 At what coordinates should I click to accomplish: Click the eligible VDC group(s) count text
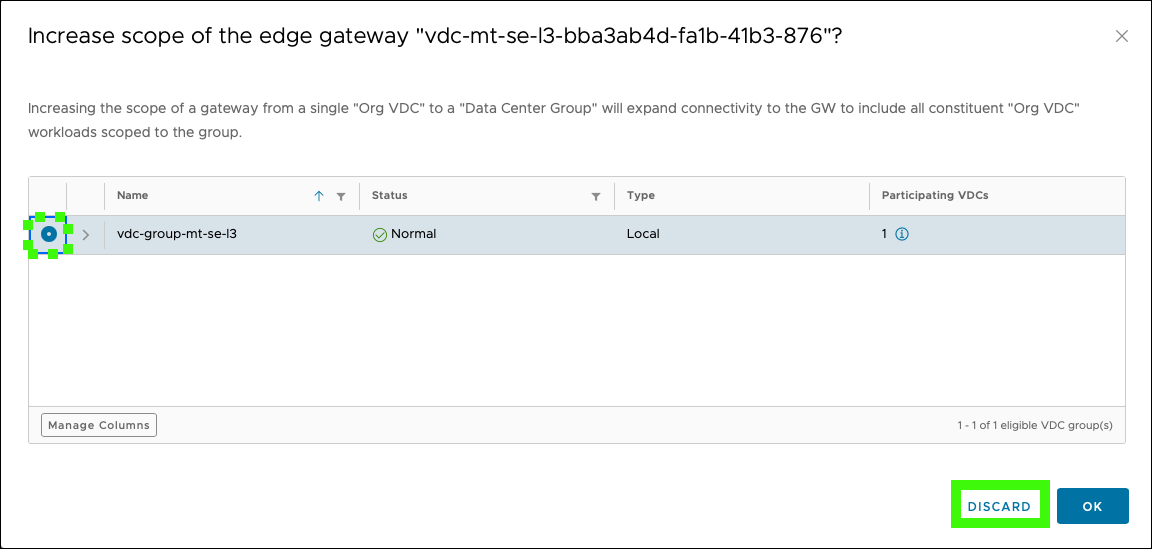1034,426
